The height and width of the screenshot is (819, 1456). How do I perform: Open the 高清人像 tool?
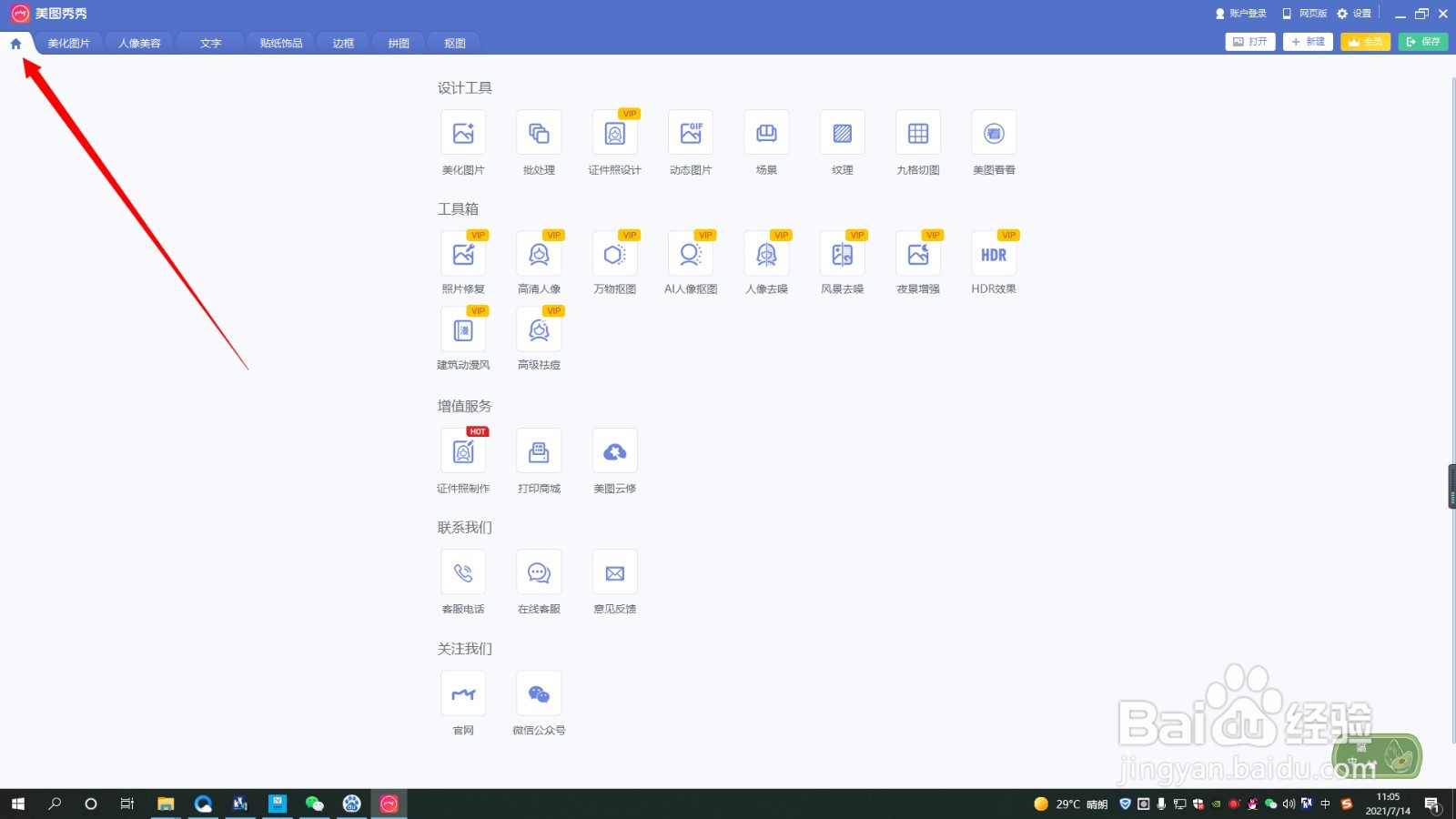pos(539,254)
